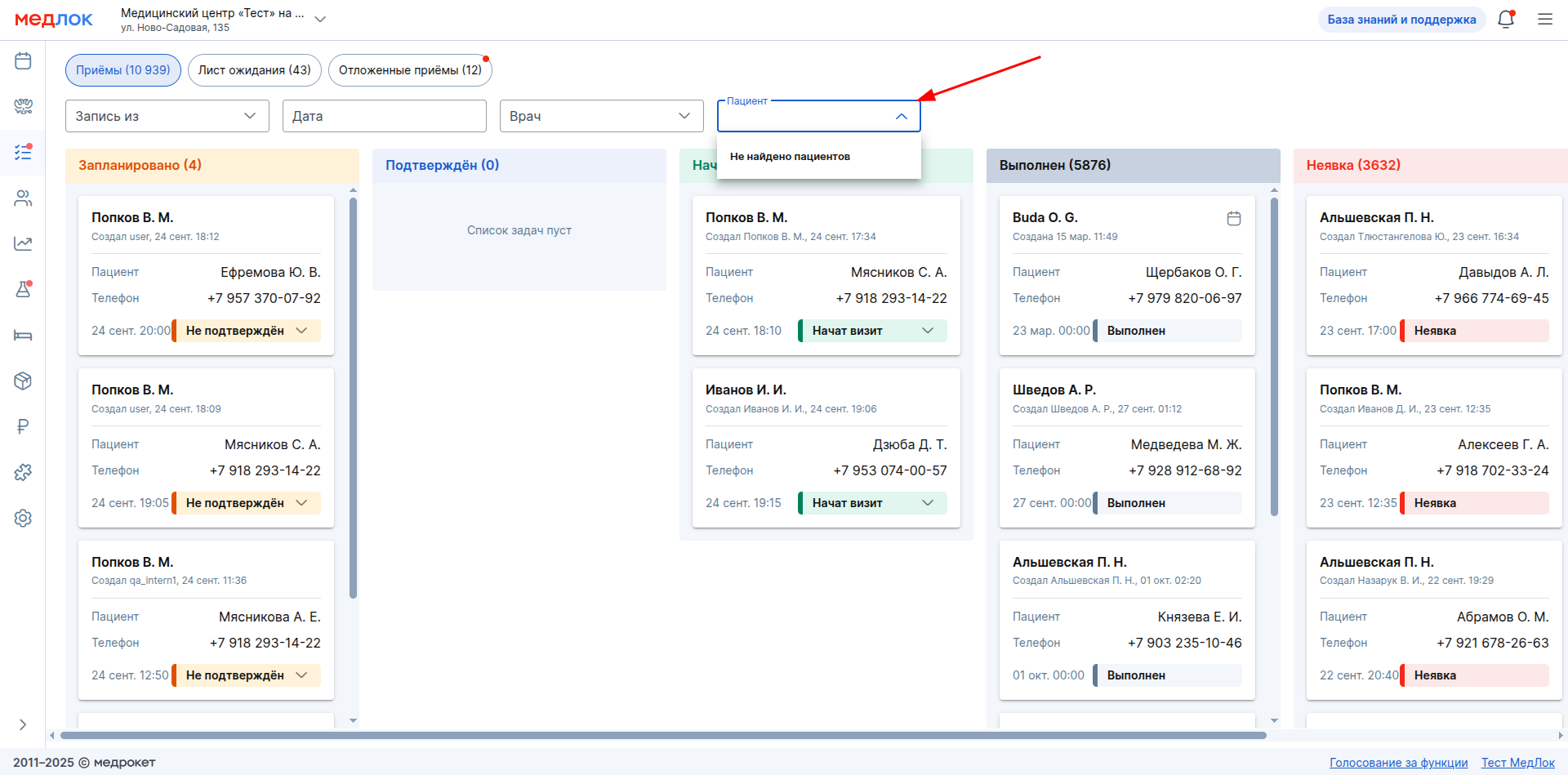Open the analytics chart sidebar icon
This screenshot has height=775, width=1568.
(x=23, y=243)
